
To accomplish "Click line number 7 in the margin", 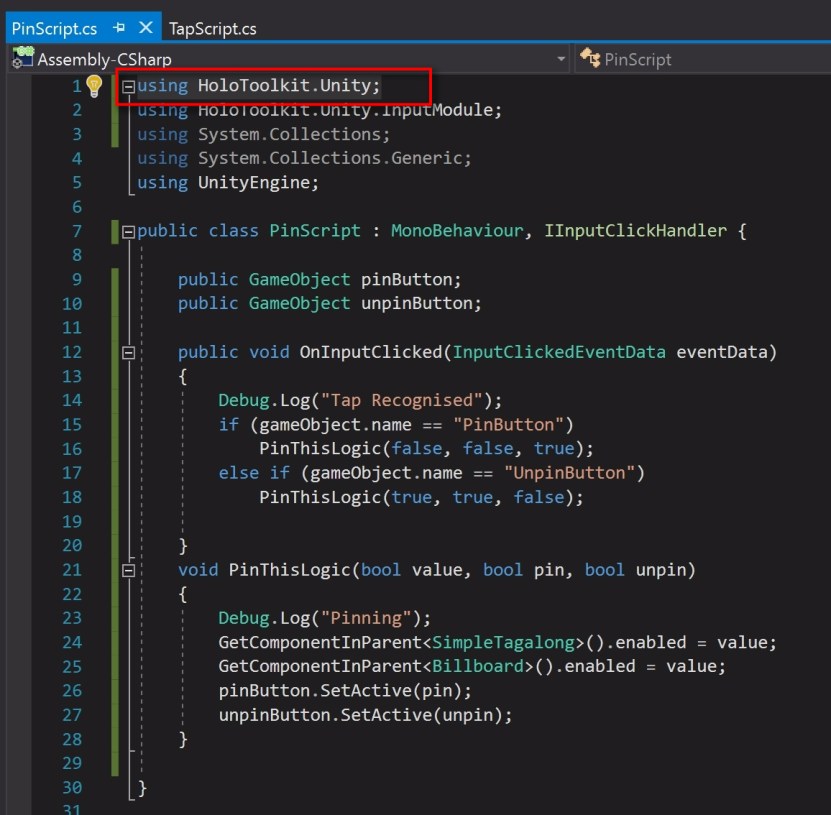I will (x=77, y=231).
